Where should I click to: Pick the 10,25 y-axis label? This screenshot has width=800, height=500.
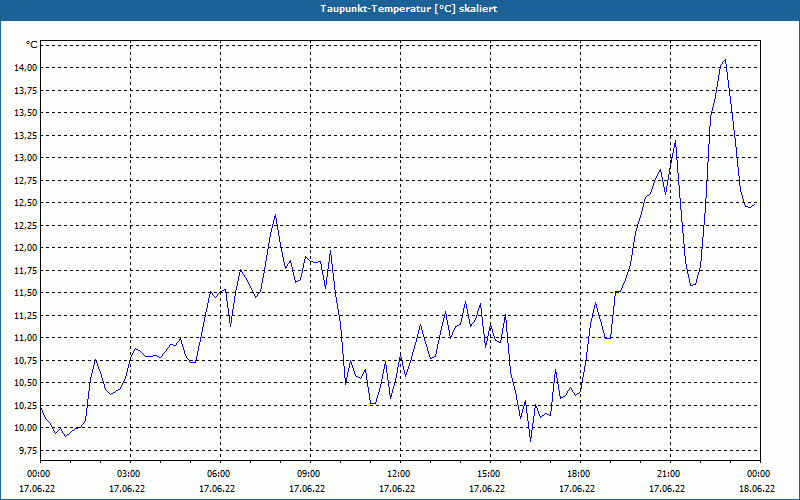point(26,405)
